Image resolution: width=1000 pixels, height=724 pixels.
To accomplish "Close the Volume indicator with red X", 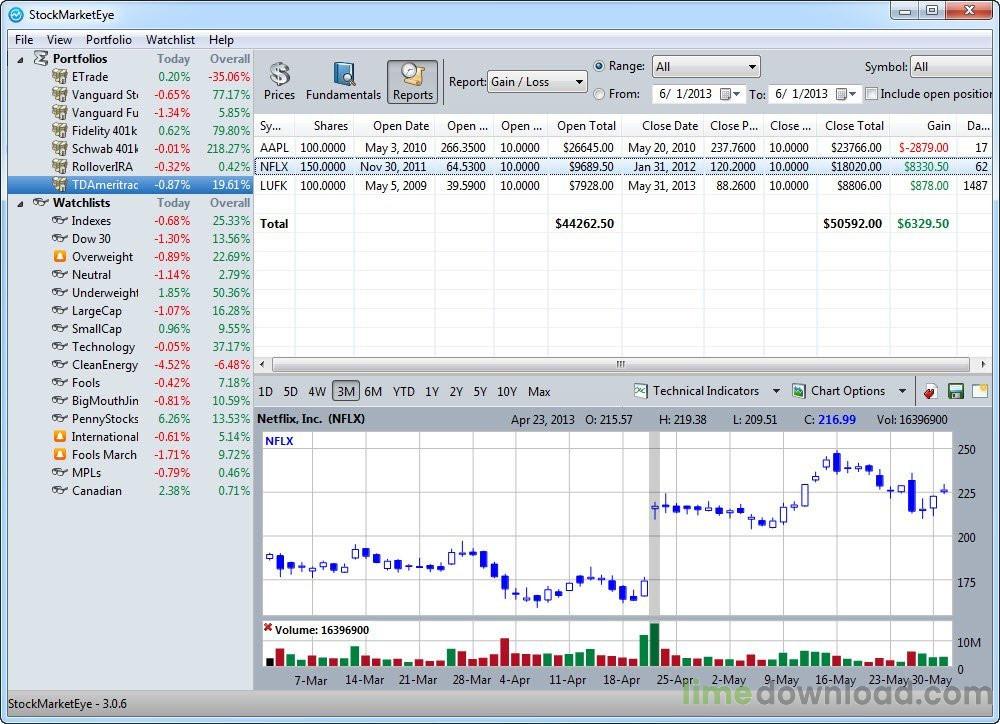I will (268, 629).
